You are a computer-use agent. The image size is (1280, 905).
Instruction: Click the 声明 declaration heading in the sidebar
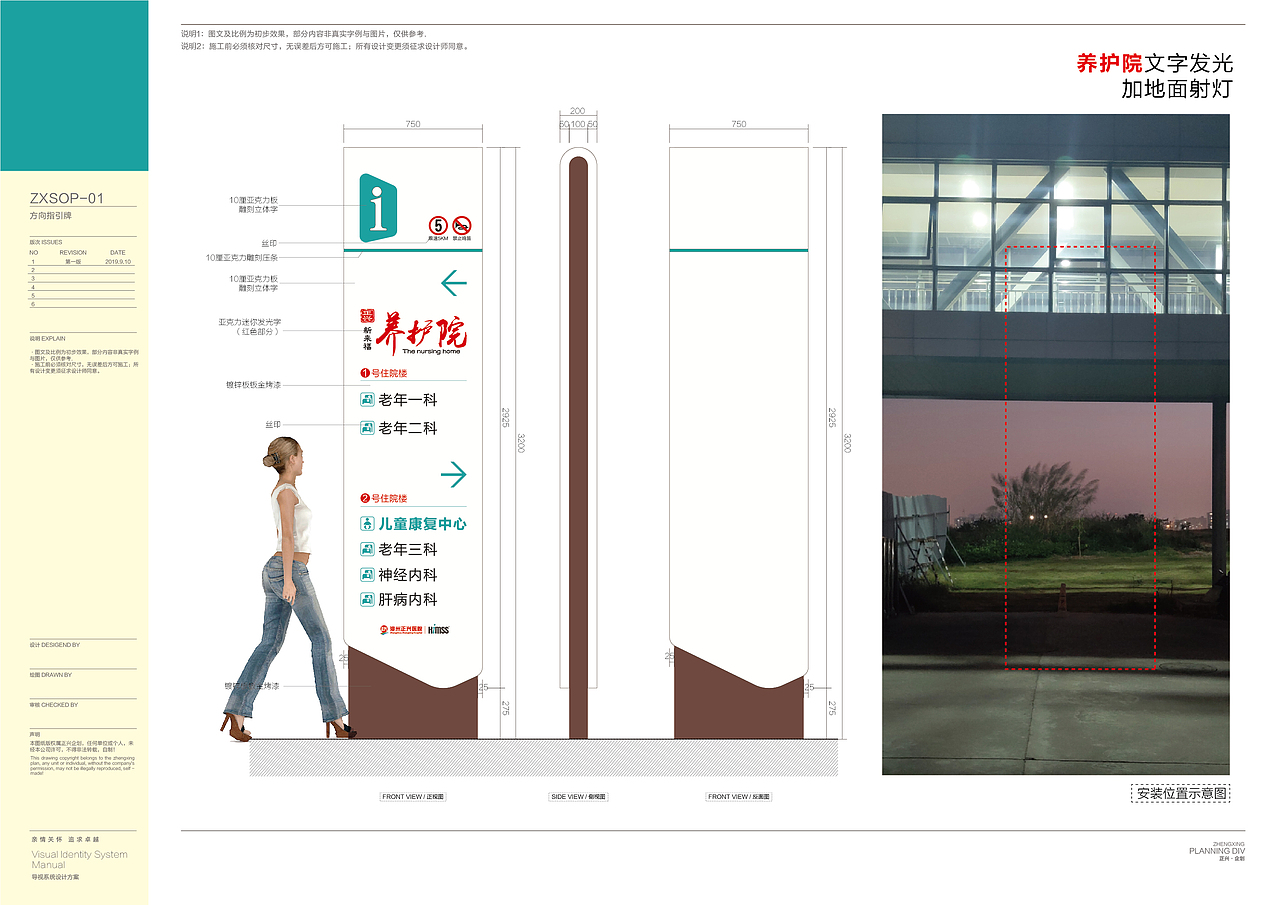click(x=35, y=735)
